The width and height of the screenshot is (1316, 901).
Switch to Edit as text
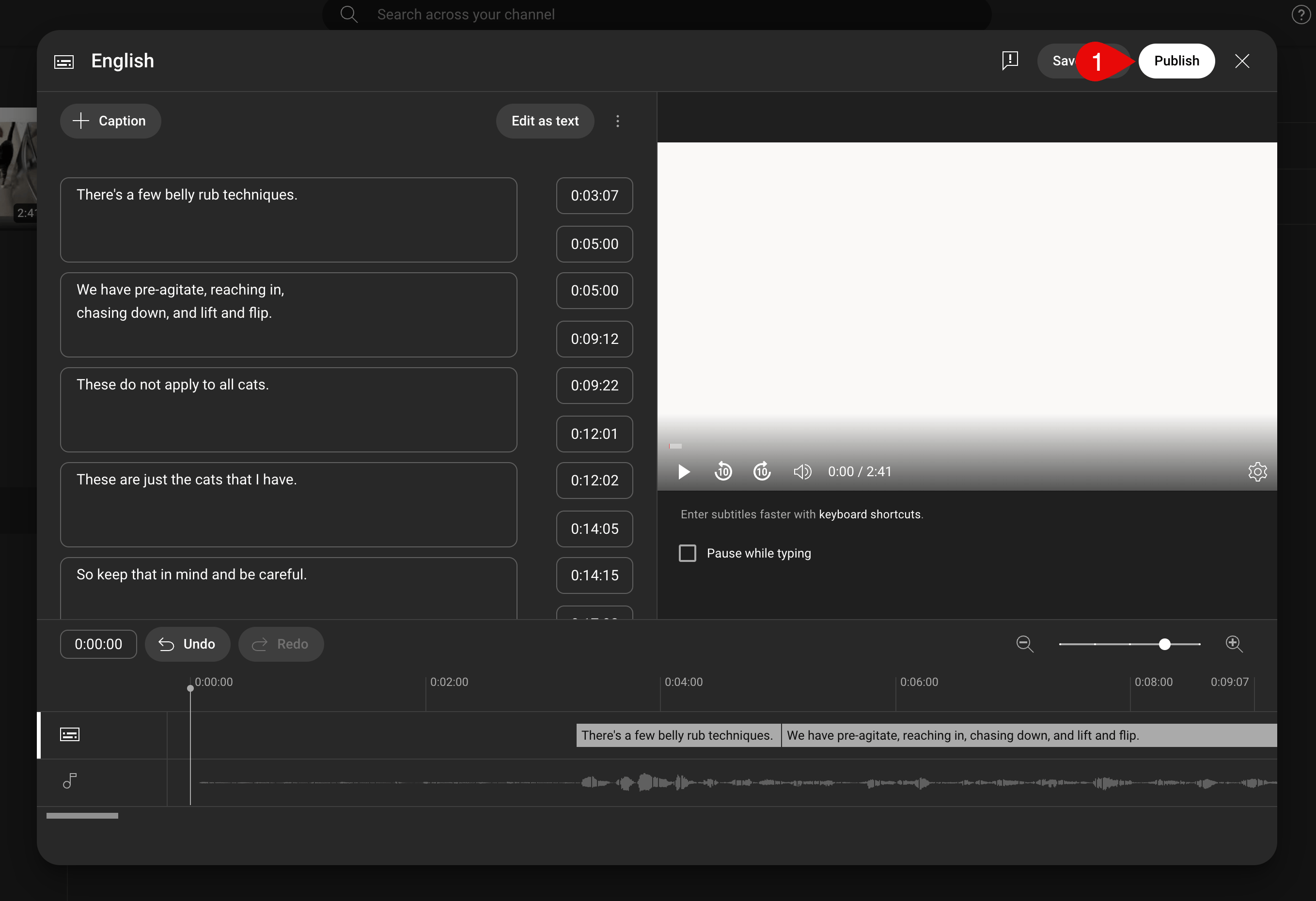[x=545, y=121]
